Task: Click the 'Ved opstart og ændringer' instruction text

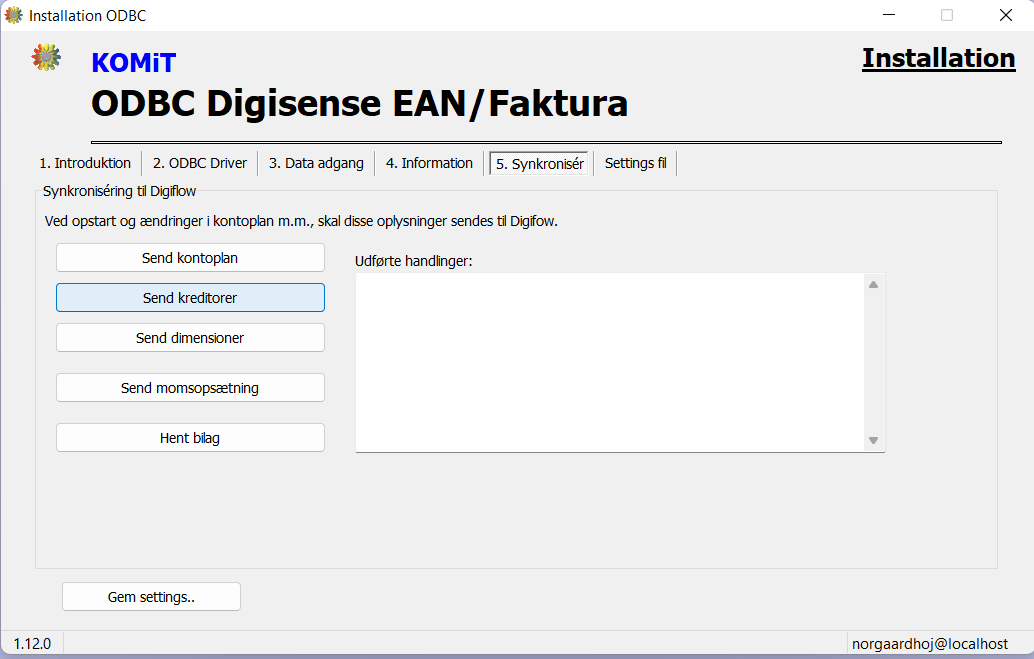Action: [301, 221]
